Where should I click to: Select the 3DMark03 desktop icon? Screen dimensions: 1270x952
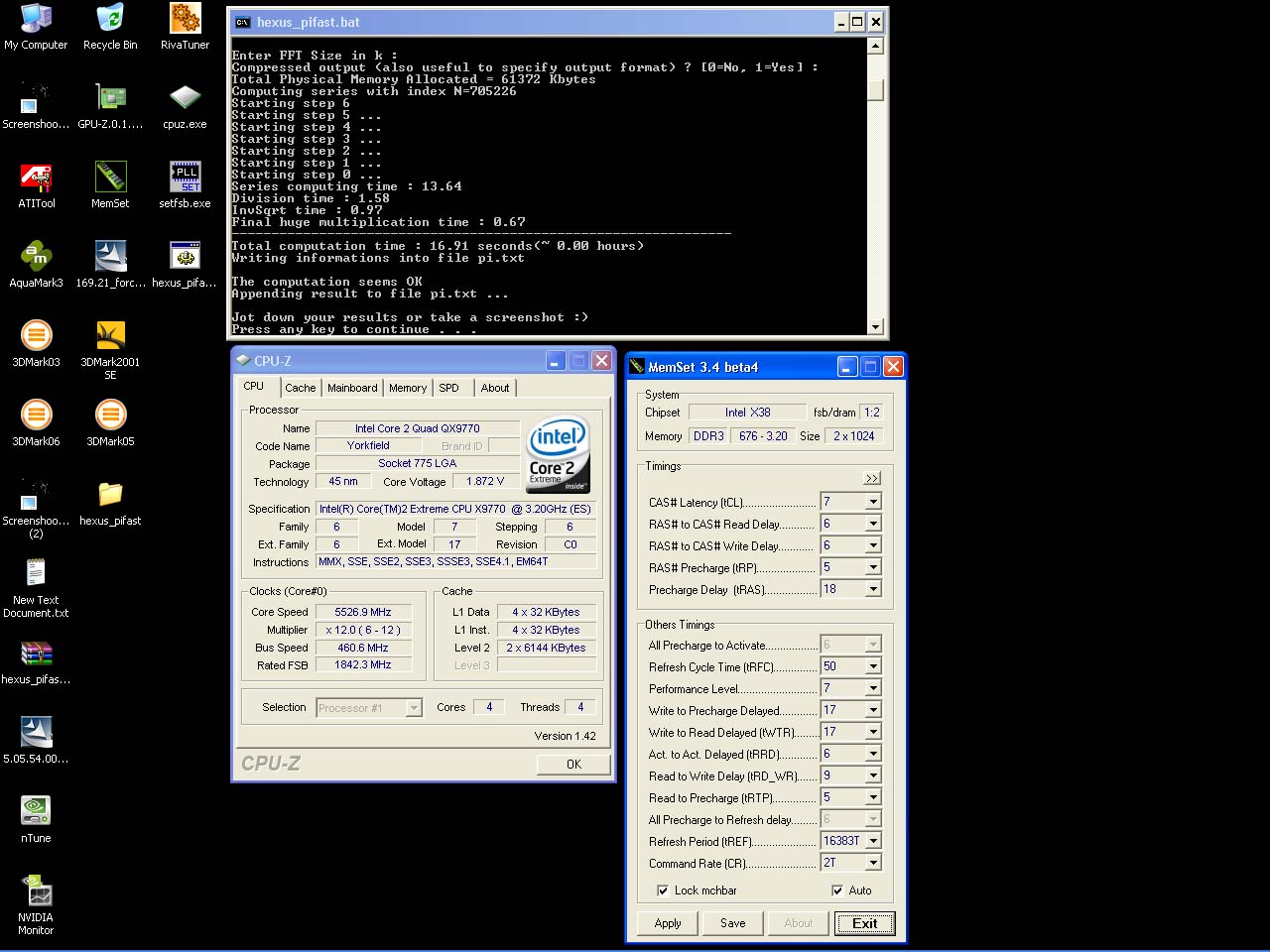pos(36,344)
